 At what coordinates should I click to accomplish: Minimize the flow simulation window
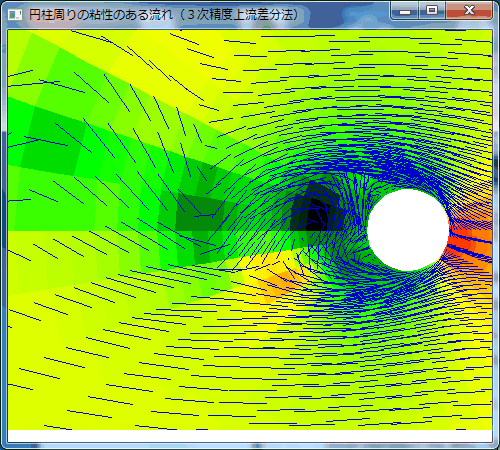tap(405, 11)
